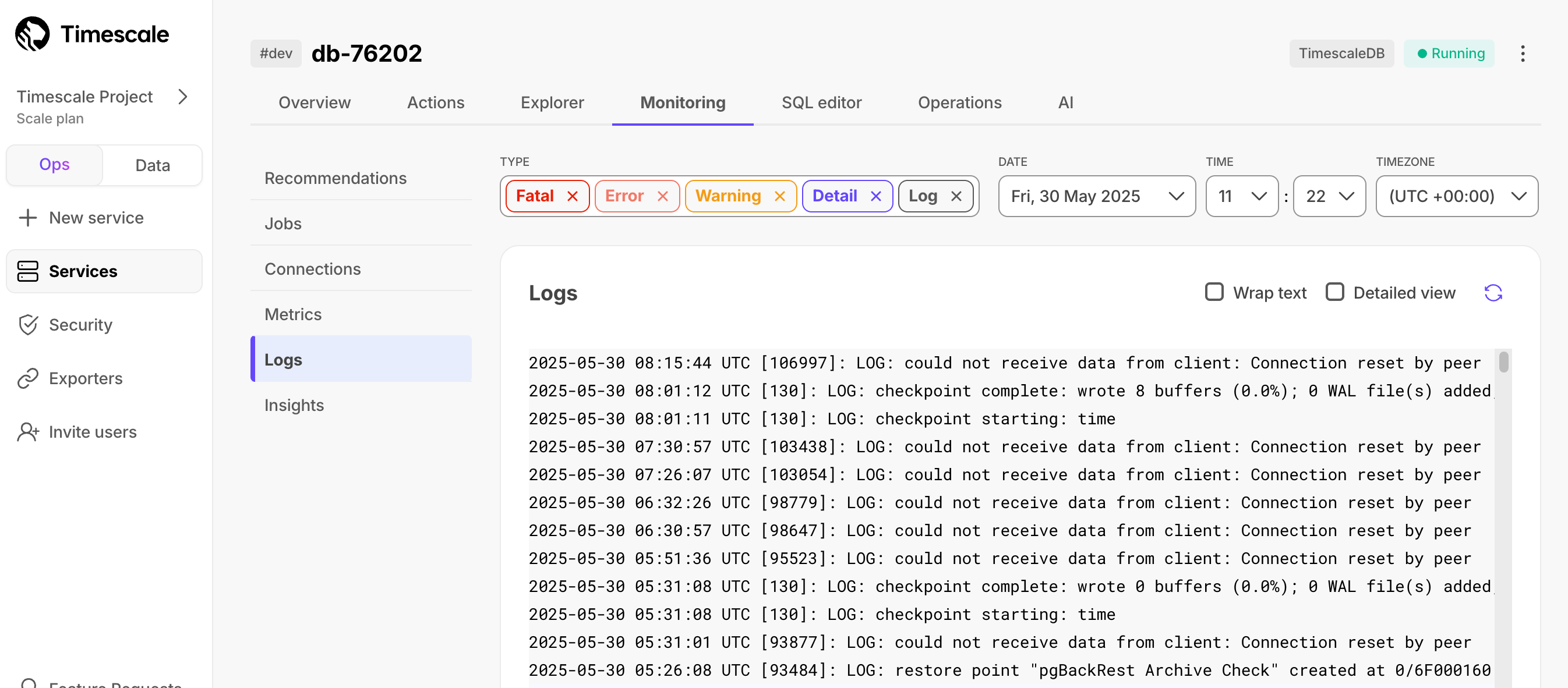Open the Overview tab
Image resolution: width=1568 pixels, height=688 pixels.
(x=315, y=103)
